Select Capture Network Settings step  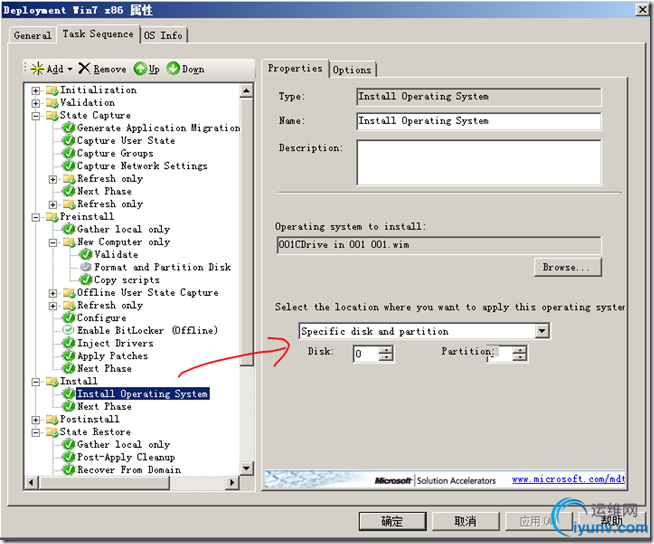tap(142, 166)
